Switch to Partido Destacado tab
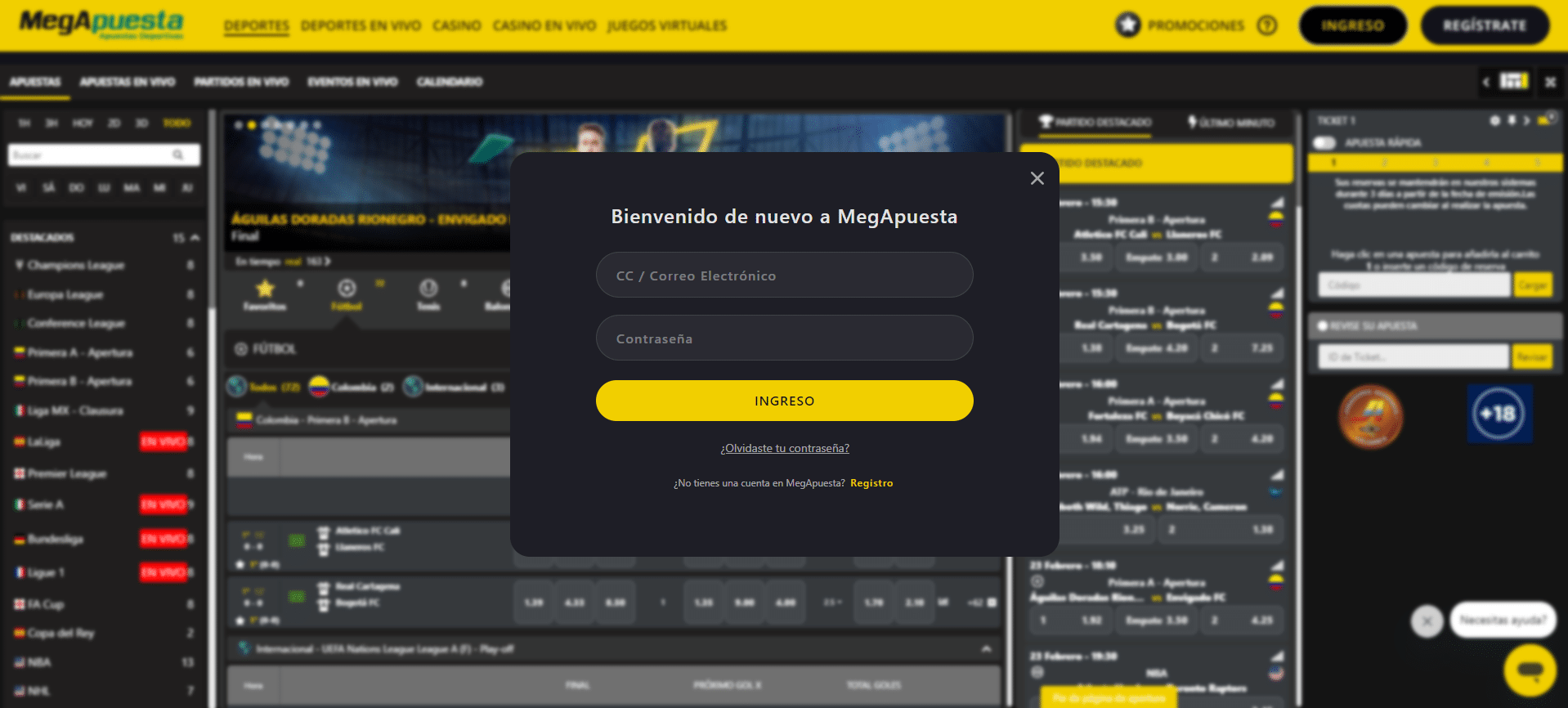 coord(1095,122)
